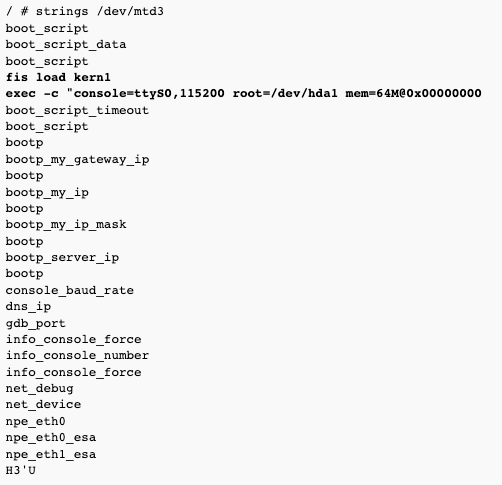Screen dimensions: 502x485
Task: Click the 'npe_eth1_esa' line
Action: pyautogui.click(x=51, y=454)
